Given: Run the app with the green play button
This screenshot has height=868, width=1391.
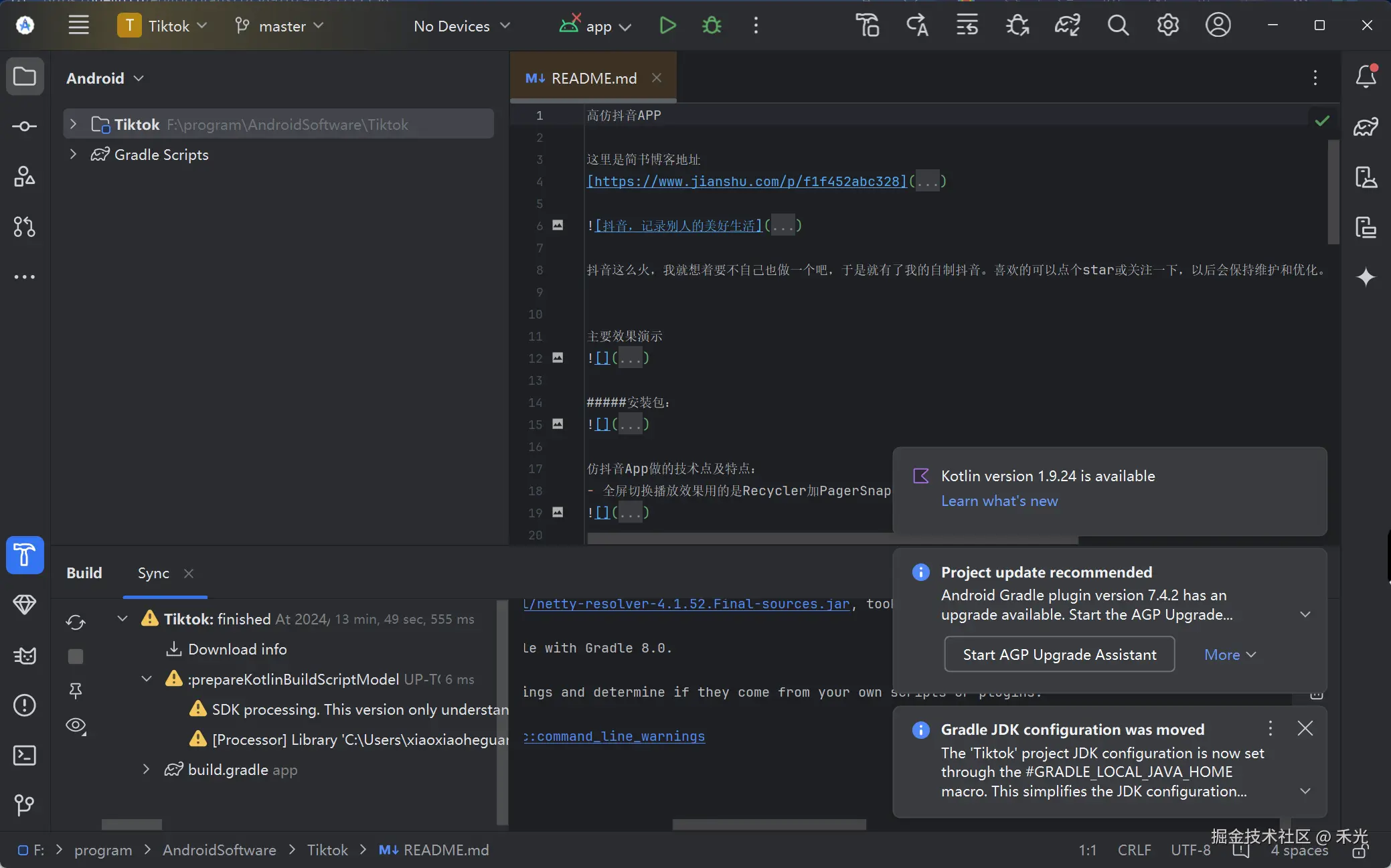Looking at the screenshot, I should click(x=667, y=26).
